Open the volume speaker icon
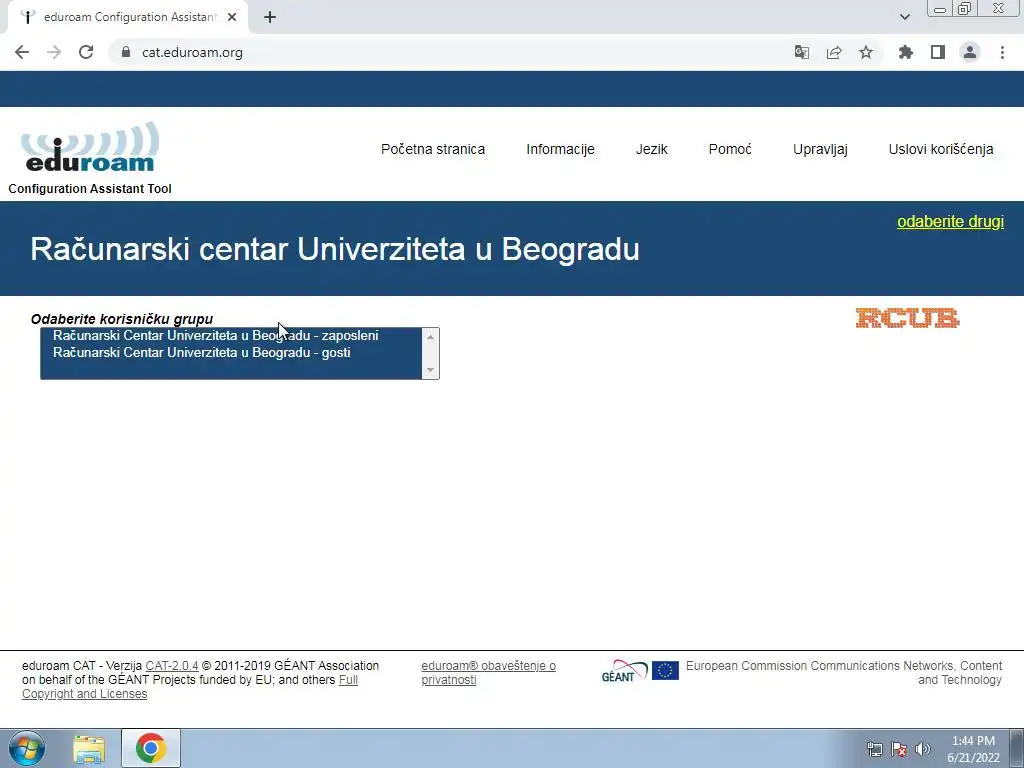Screen dimensions: 1024x768 point(923,749)
